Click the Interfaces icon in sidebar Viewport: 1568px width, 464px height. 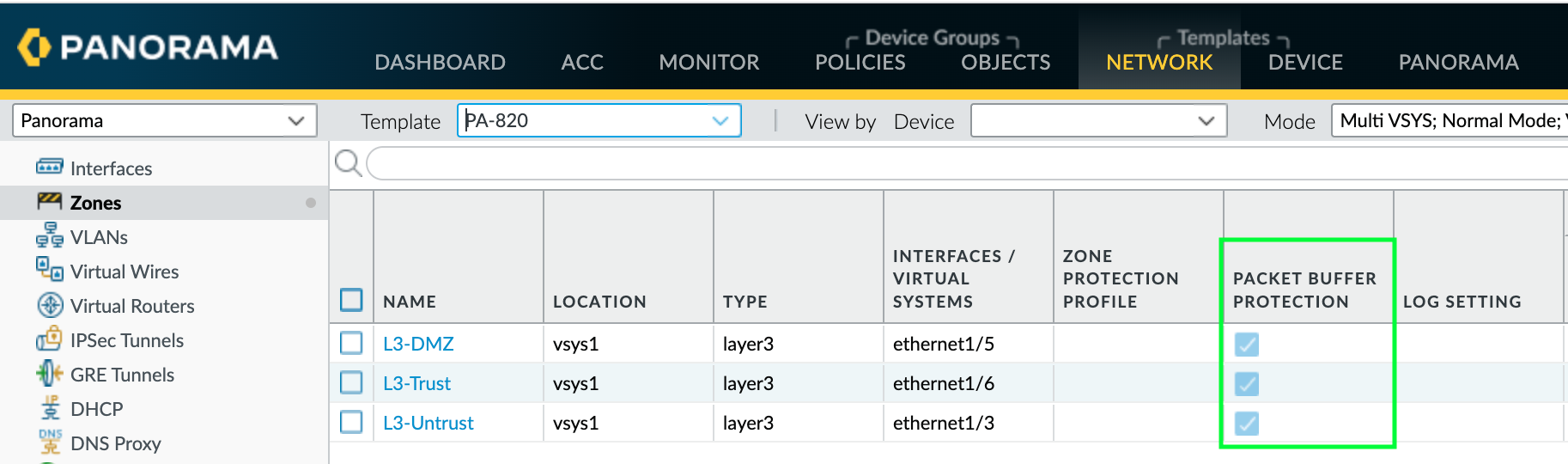[49, 167]
